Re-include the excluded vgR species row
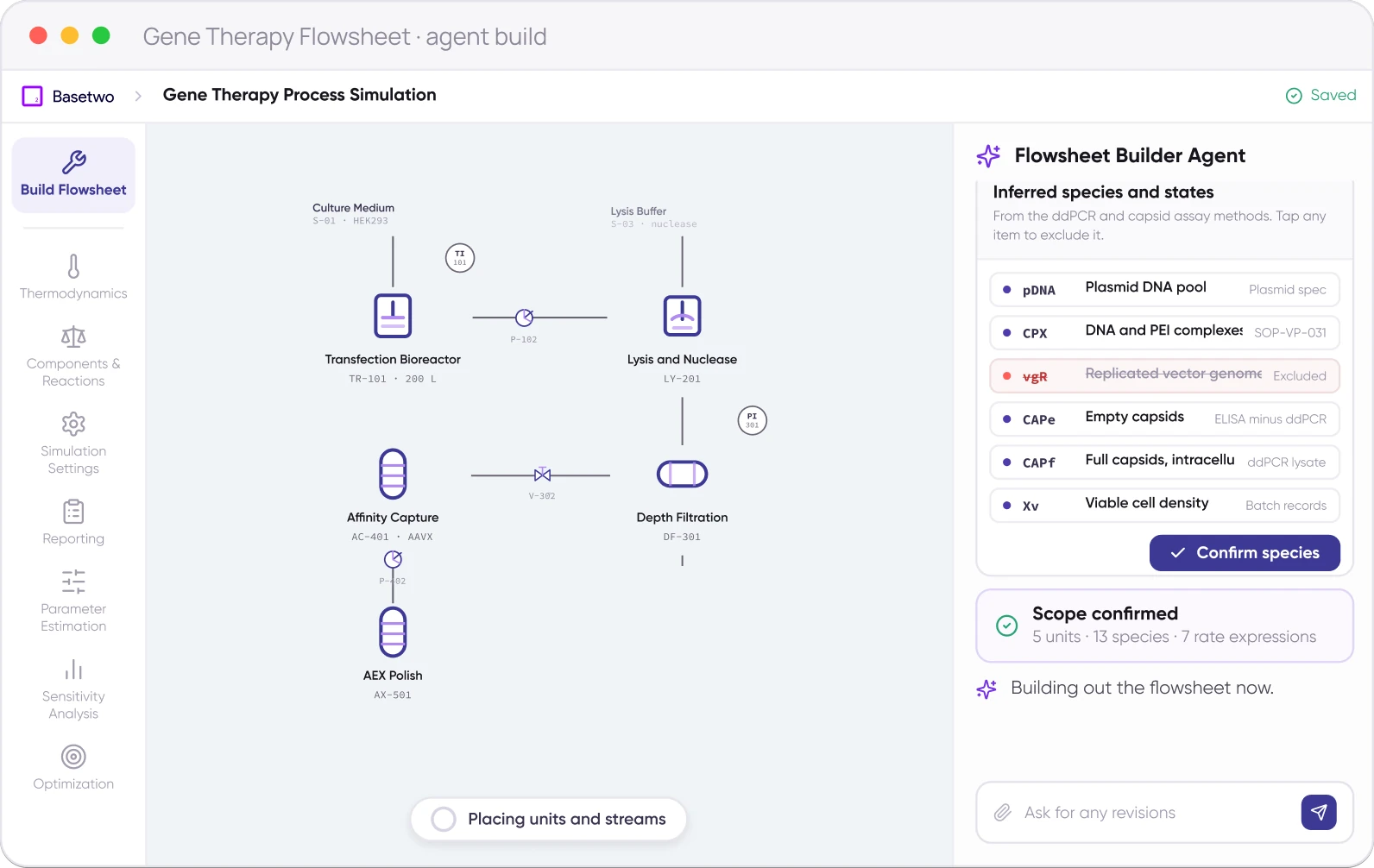This screenshot has width=1374, height=868. (x=1164, y=375)
